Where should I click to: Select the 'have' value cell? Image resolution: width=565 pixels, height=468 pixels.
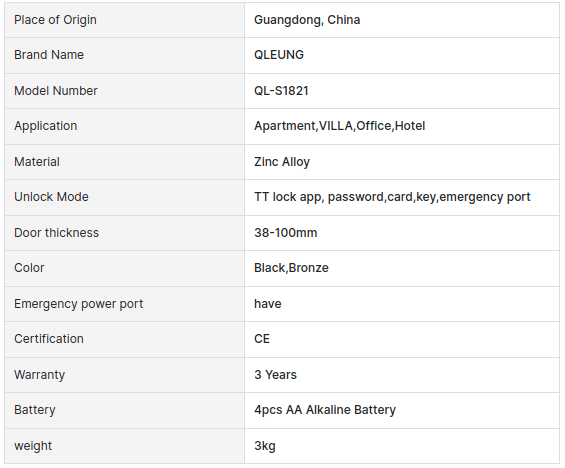(402, 304)
